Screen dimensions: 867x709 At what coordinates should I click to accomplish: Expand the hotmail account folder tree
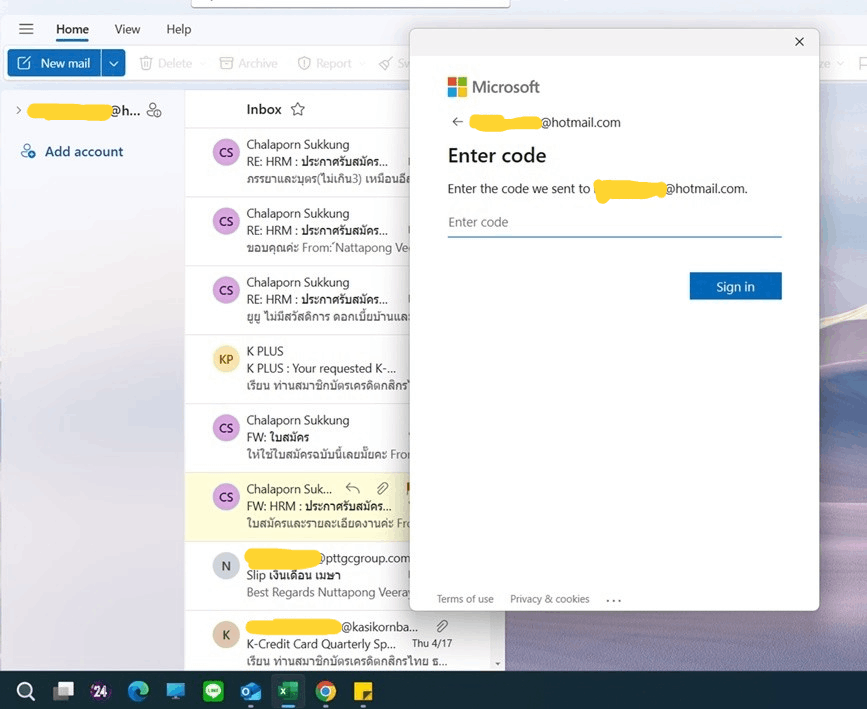point(19,110)
